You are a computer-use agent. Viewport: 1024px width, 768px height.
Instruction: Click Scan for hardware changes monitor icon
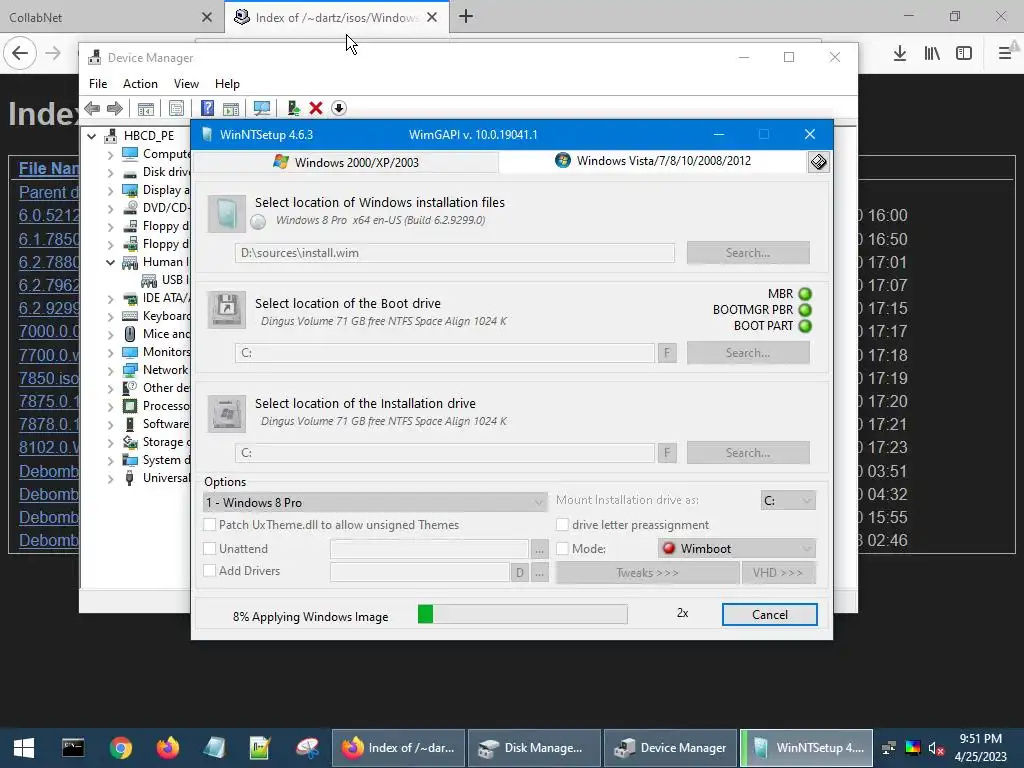coord(262,108)
